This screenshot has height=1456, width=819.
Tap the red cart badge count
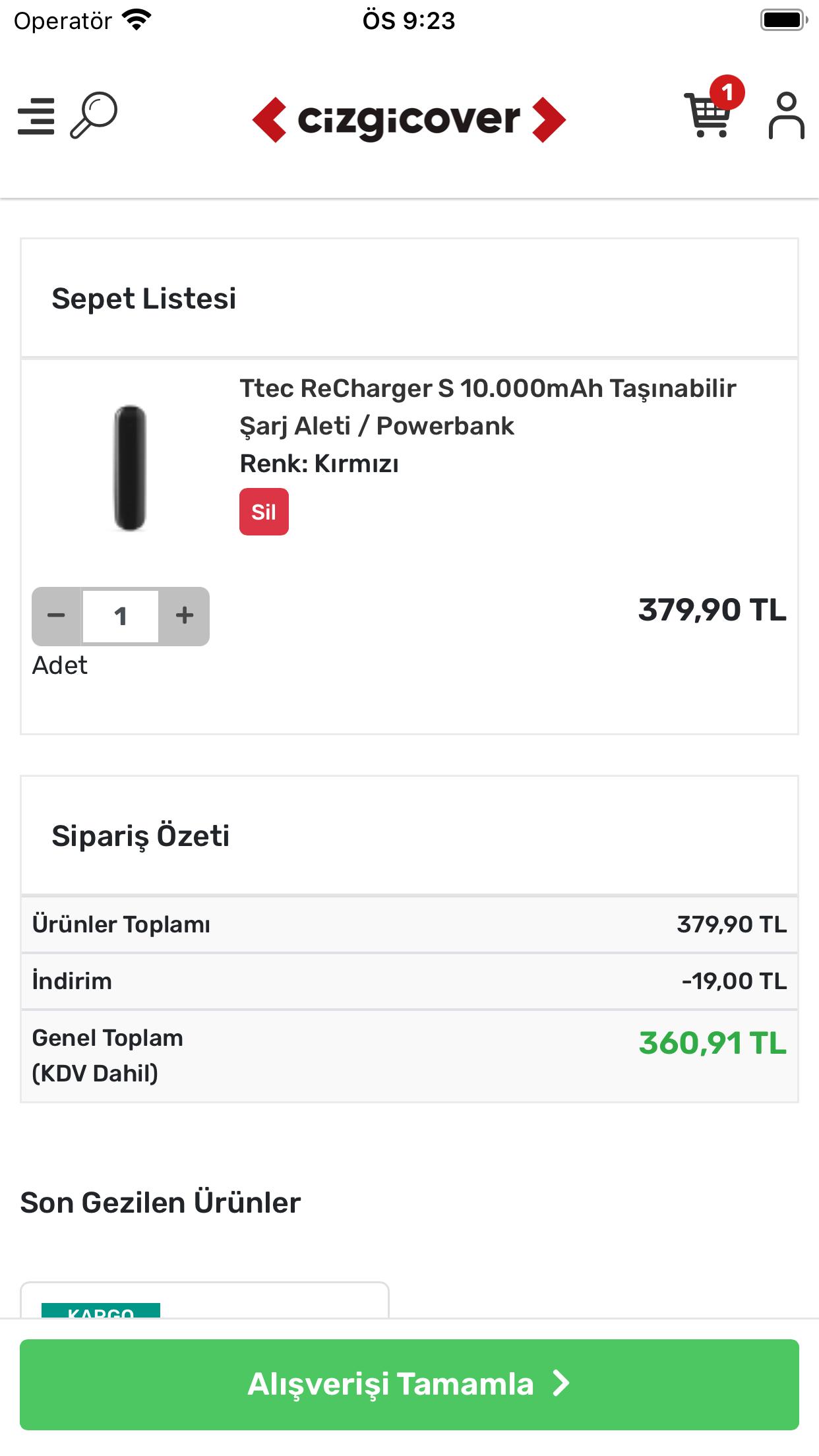pos(727,92)
